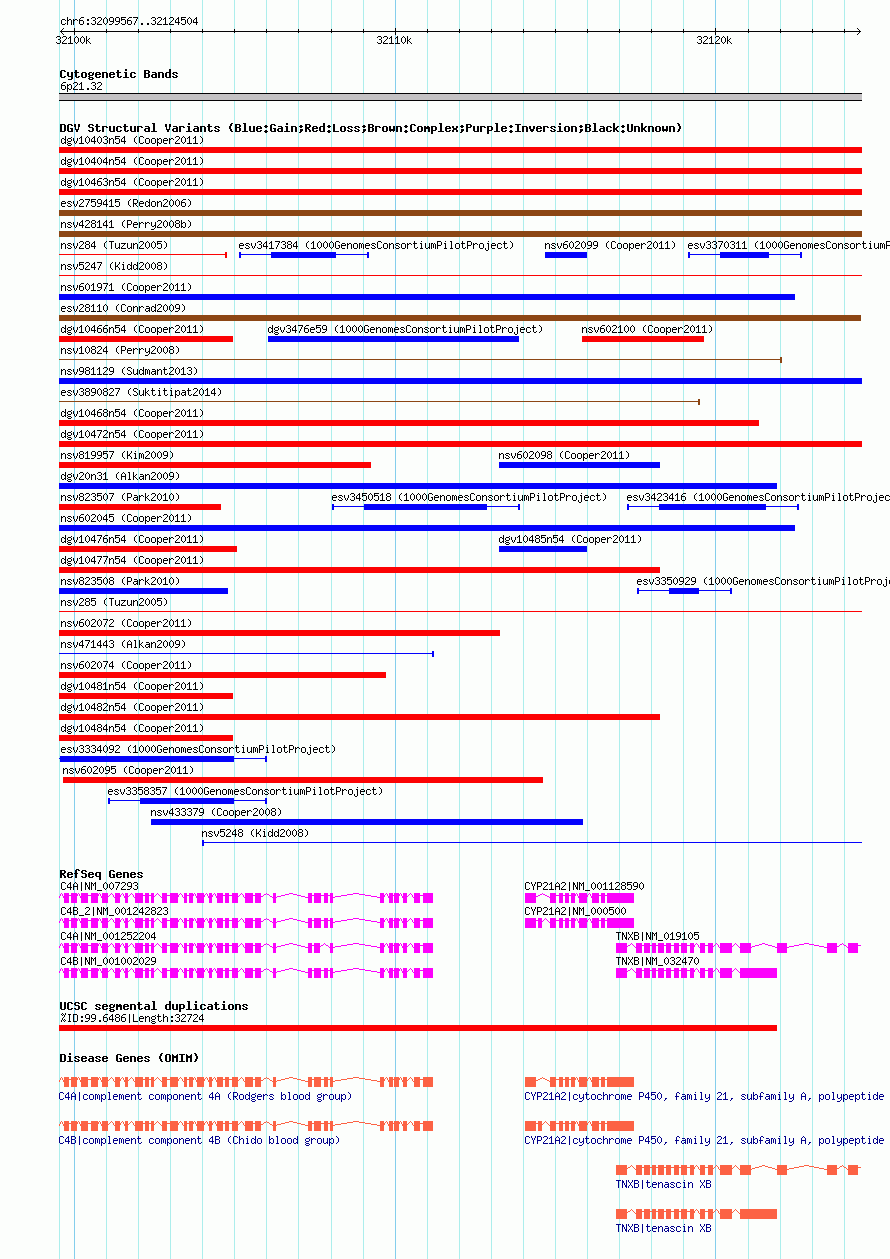Click the nsv433379 (Cooper2008) label
The image size is (890, 1259).
click(x=216, y=812)
